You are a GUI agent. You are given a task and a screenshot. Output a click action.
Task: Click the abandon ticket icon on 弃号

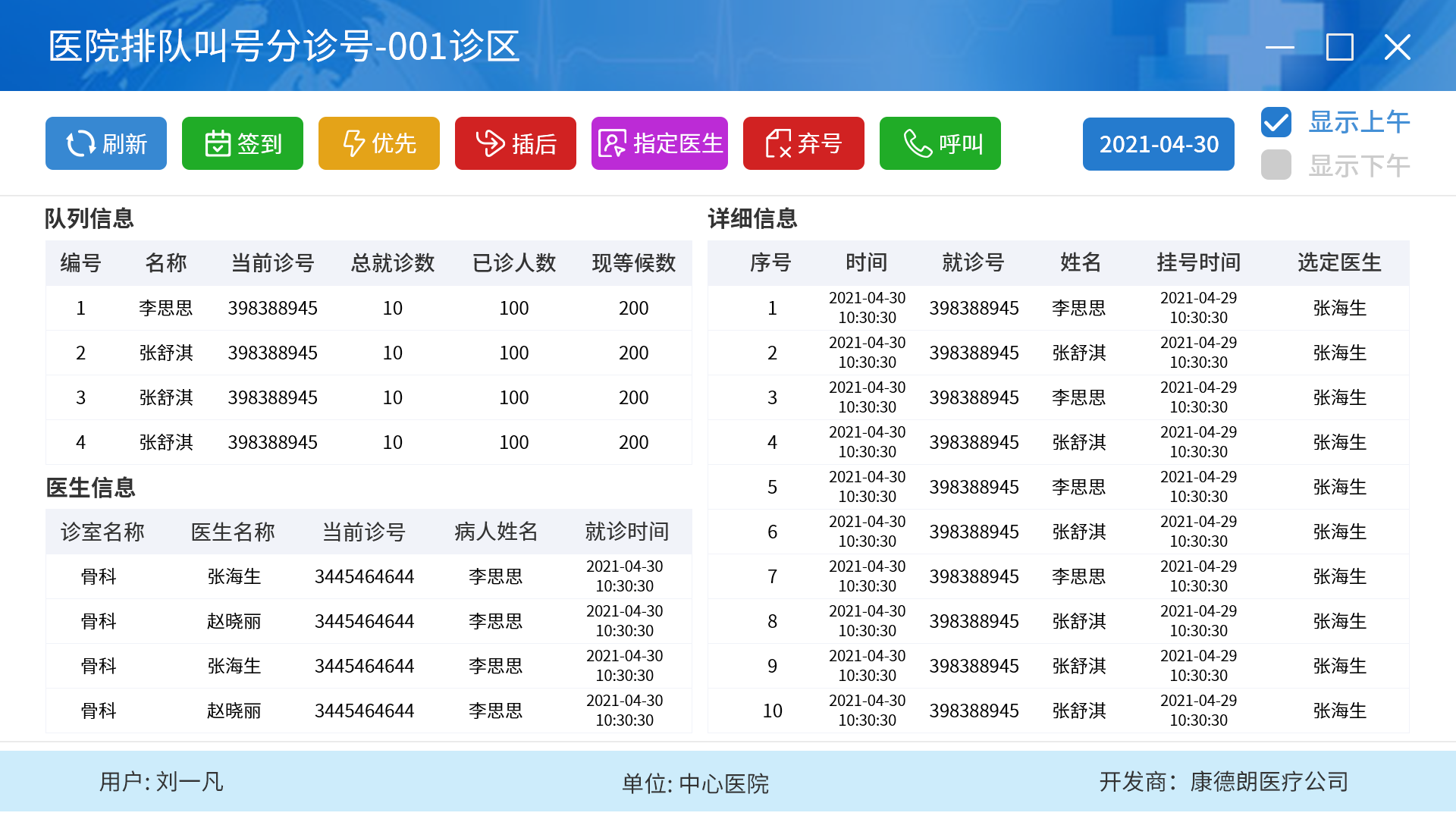tap(778, 143)
